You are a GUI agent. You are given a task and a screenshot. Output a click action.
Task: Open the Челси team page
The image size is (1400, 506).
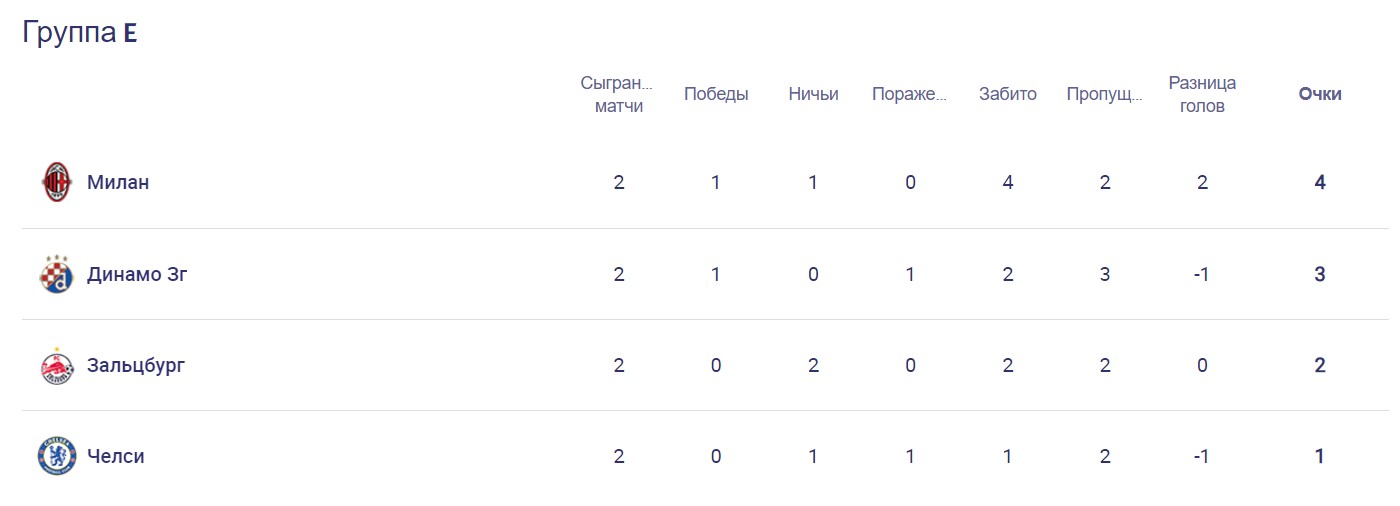point(116,456)
